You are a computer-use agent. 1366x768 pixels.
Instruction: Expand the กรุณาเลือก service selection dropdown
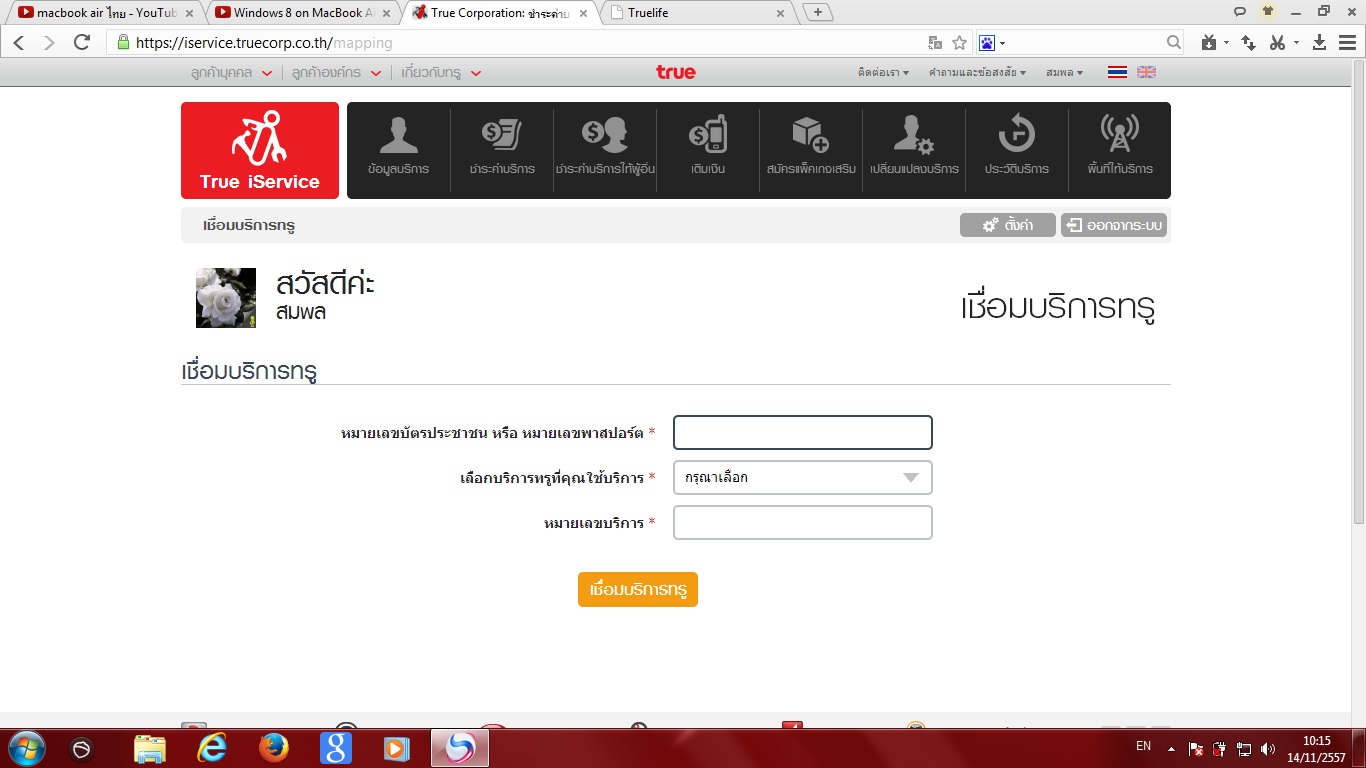click(803, 478)
